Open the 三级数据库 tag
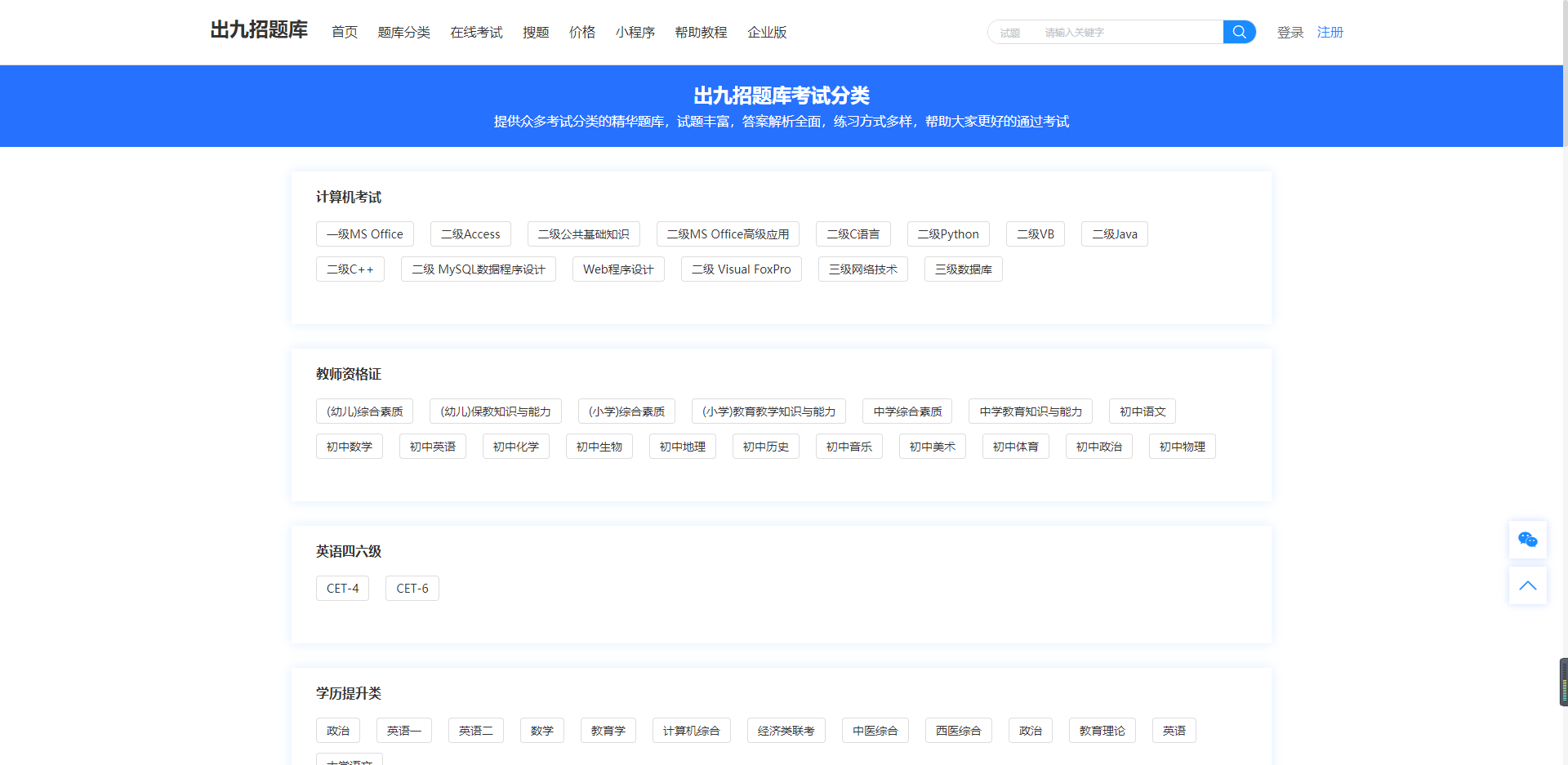 coord(964,269)
